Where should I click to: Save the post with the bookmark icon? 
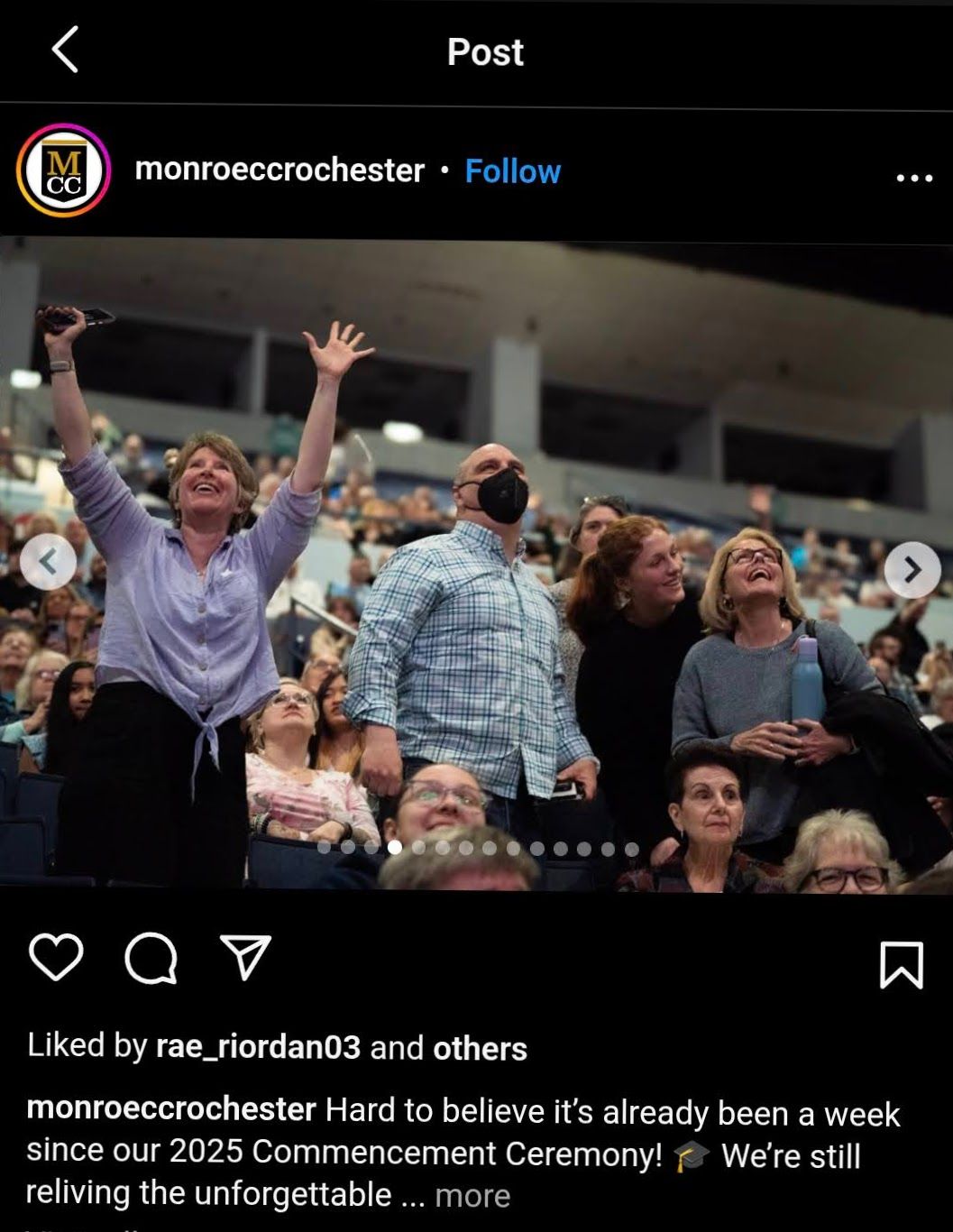pyautogui.click(x=901, y=965)
